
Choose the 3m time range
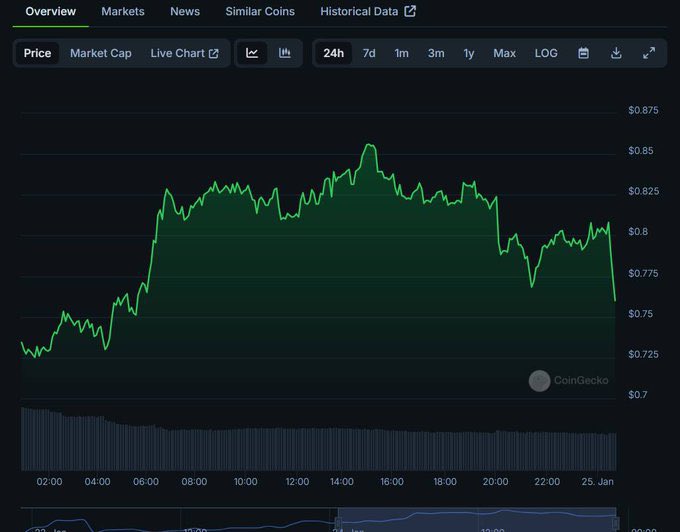pyautogui.click(x=436, y=53)
